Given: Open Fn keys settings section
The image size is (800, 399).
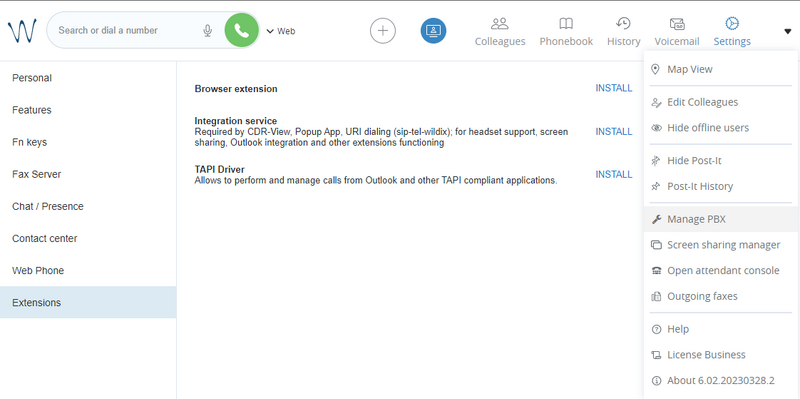Looking at the screenshot, I should [x=88, y=142].
